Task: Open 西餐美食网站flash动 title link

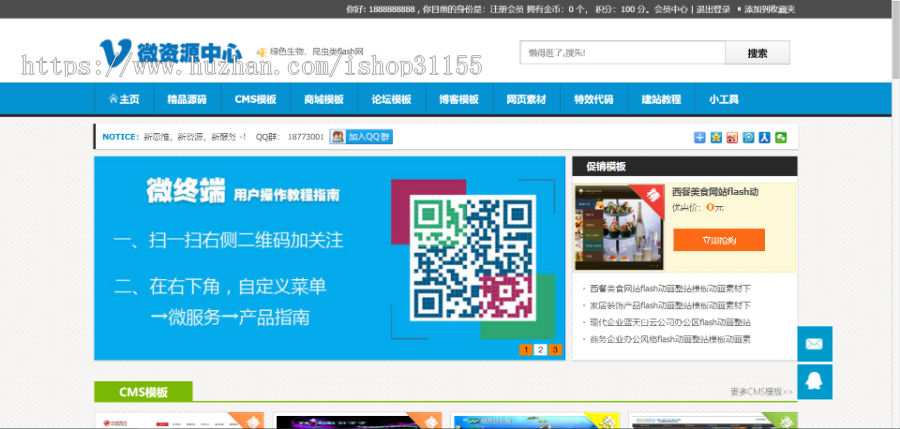Action: pos(715,192)
